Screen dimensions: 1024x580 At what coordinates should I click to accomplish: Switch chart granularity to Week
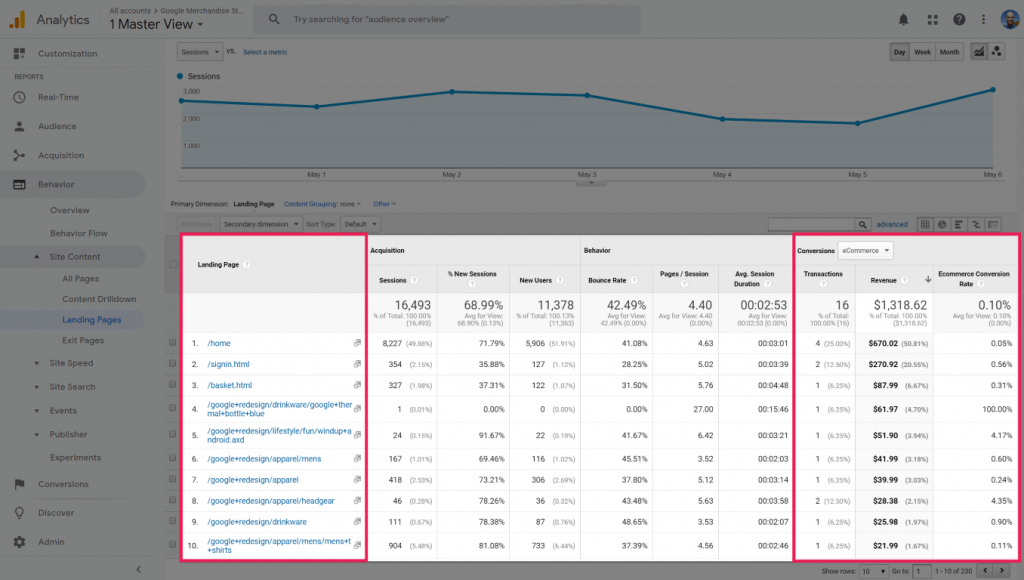coord(922,51)
